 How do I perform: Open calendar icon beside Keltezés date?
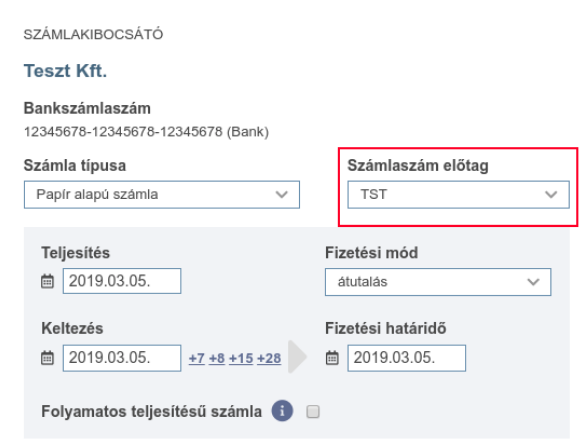pyautogui.click(x=47, y=358)
